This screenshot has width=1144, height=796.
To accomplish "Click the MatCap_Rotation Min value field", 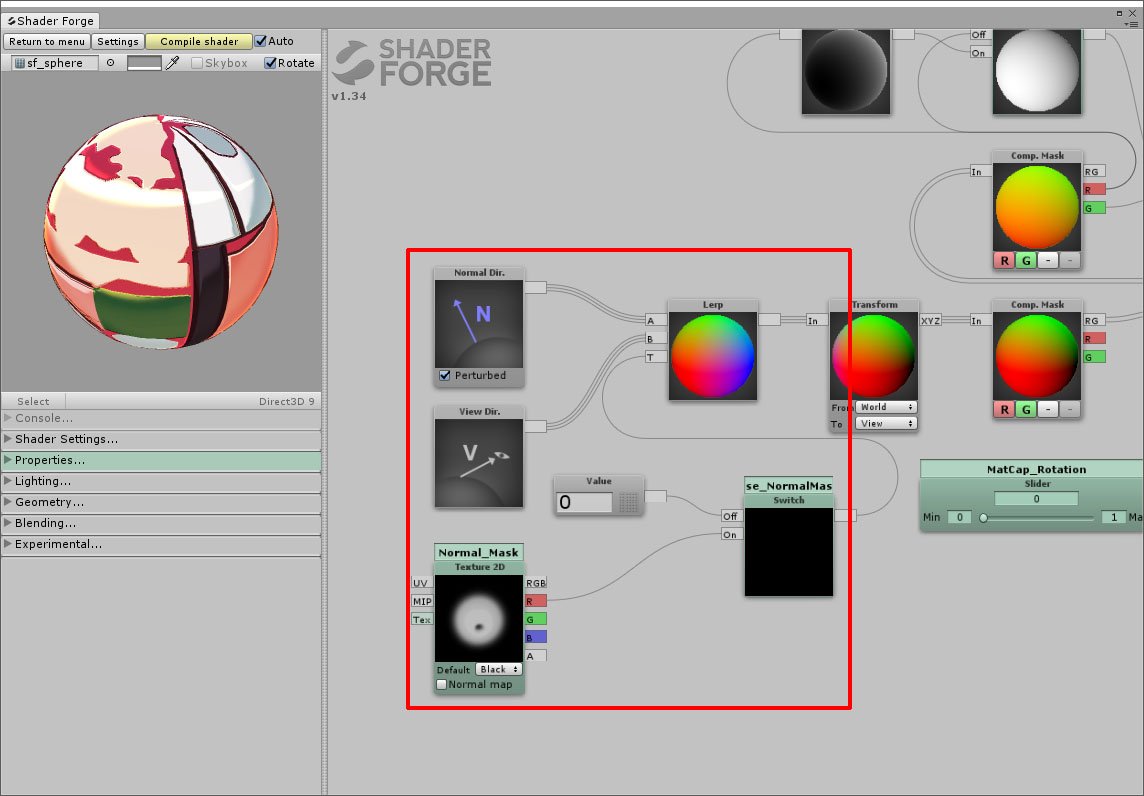I will tap(959, 517).
